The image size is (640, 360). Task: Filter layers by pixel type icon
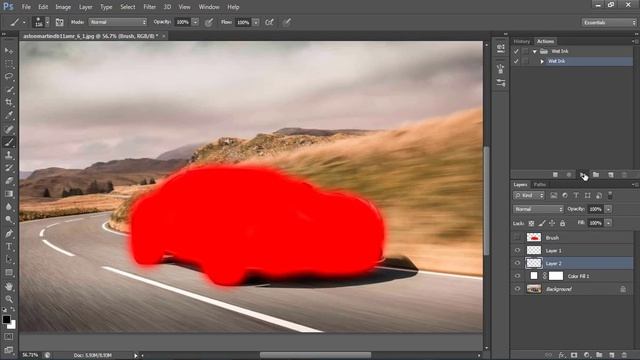pos(553,196)
